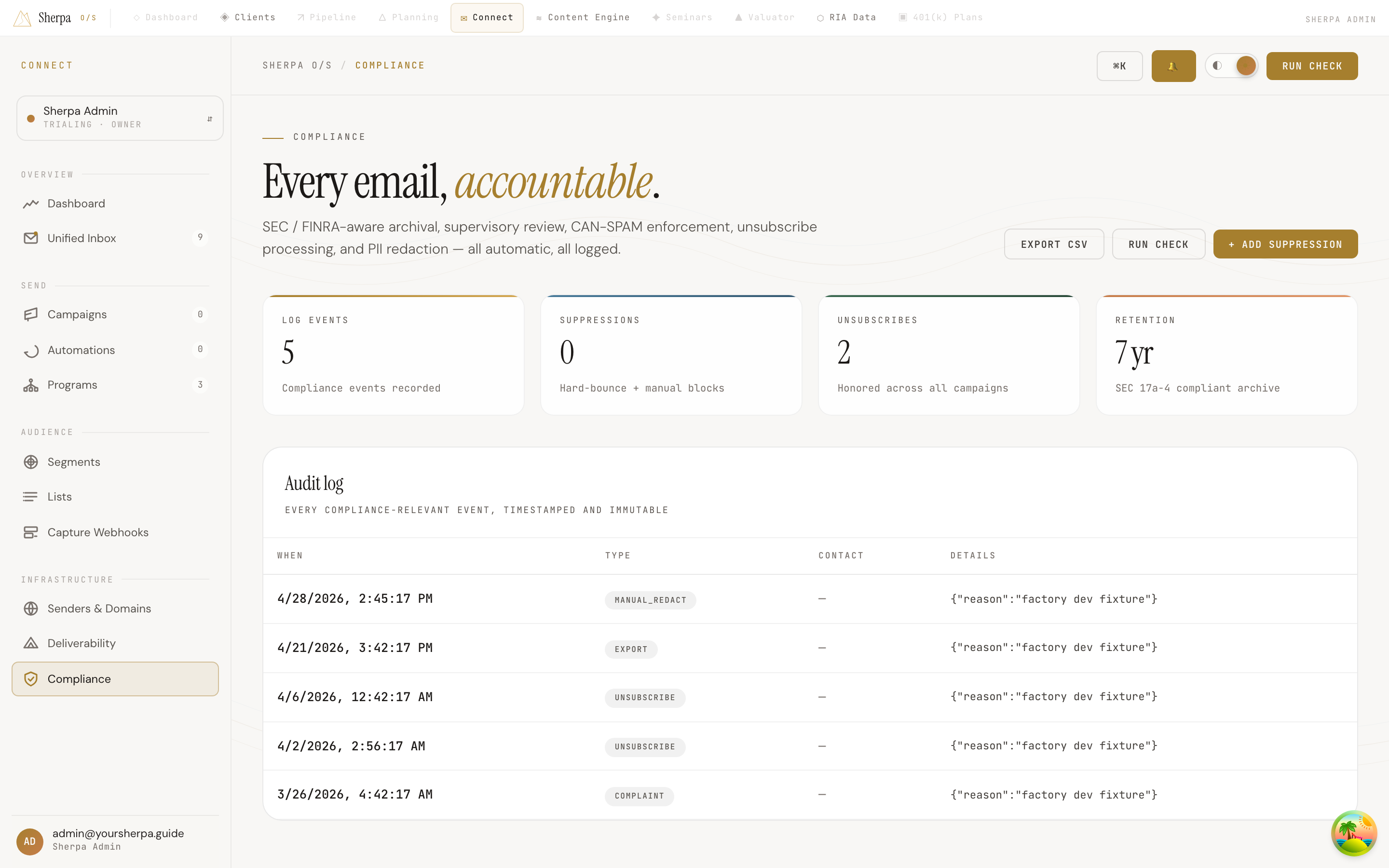Click the UNSUBSCRIBE badge in 4/6/2026 row
1389x868 pixels.
click(644, 697)
